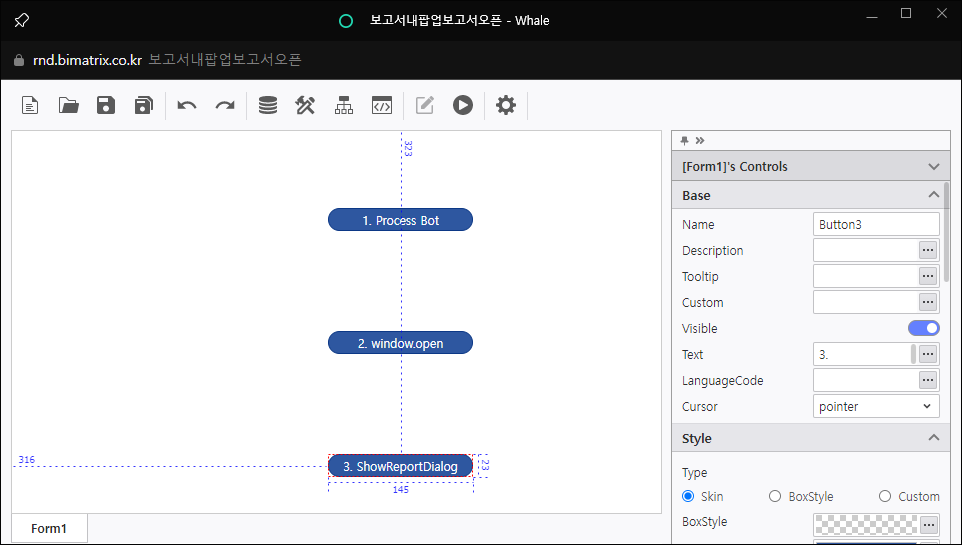Screen dimensions: 962x545
Task: Click the rnd.bimatrix.co.kr address text
Action: pyautogui.click(x=88, y=60)
